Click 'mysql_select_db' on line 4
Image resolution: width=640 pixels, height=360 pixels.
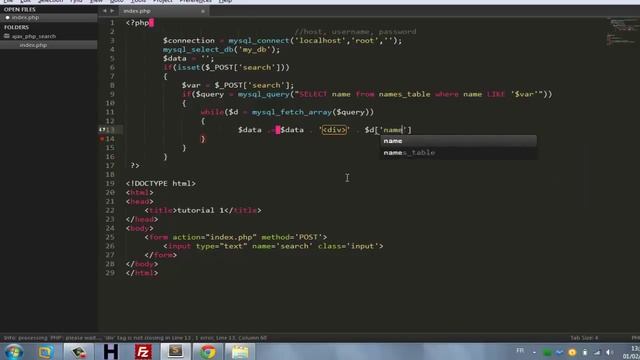198,50
